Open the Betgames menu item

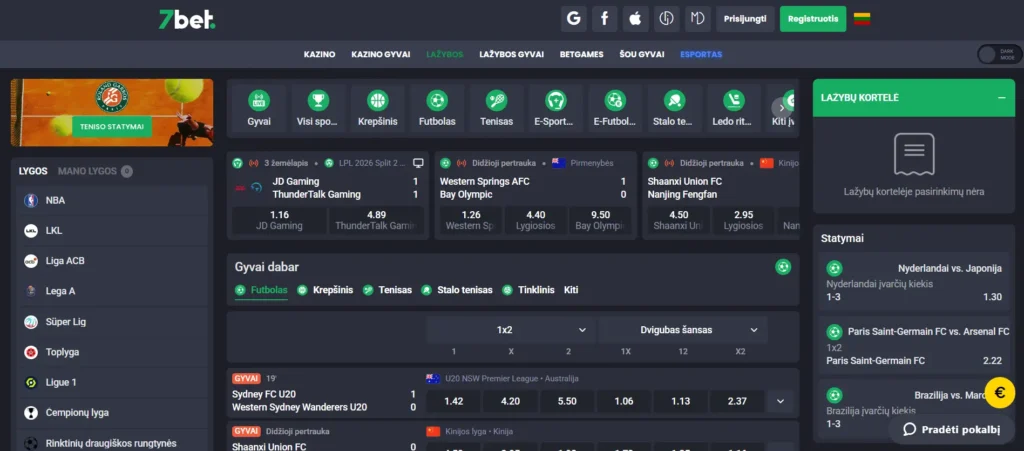tap(581, 54)
